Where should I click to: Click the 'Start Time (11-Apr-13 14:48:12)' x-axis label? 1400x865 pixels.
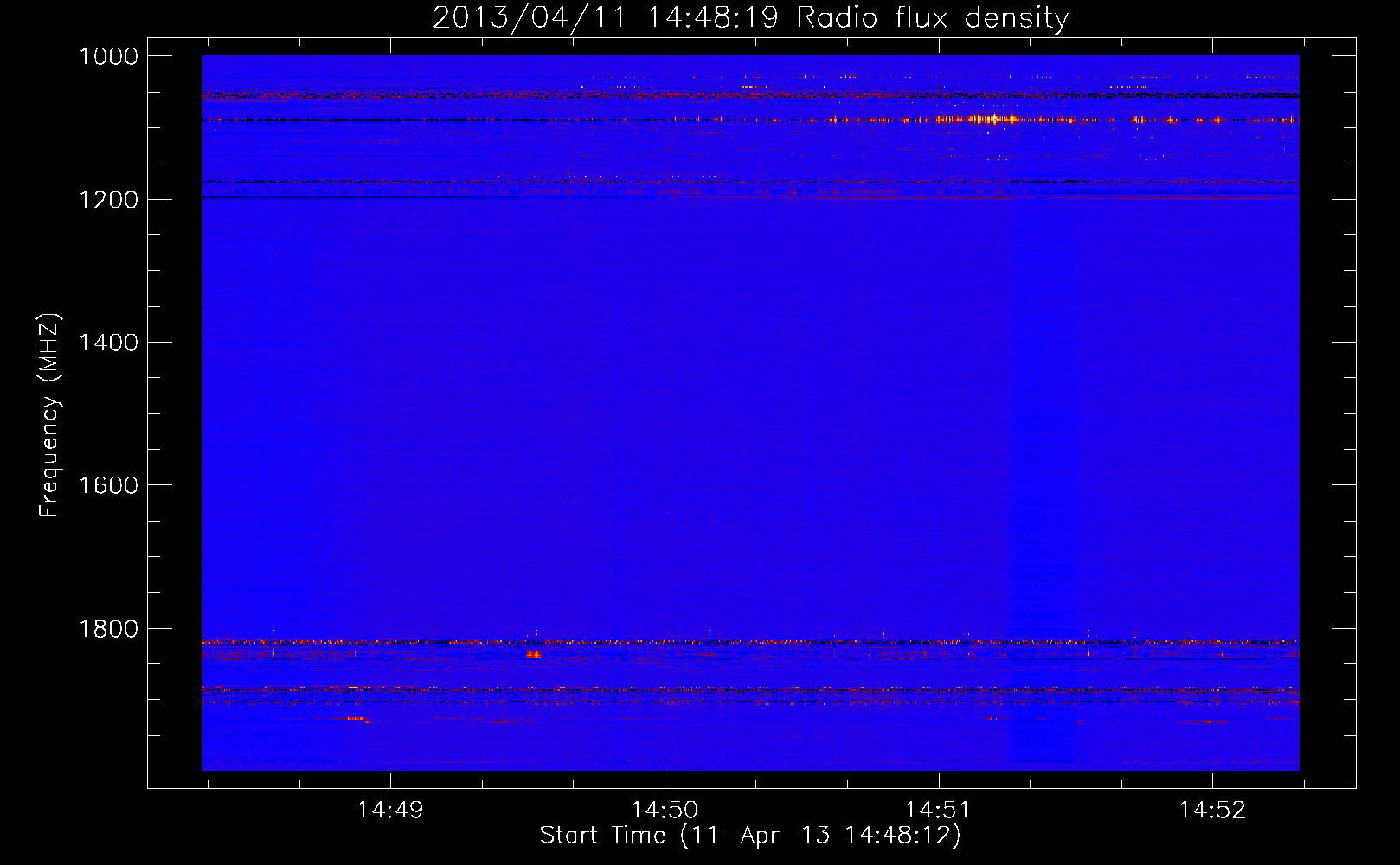[x=750, y=836]
